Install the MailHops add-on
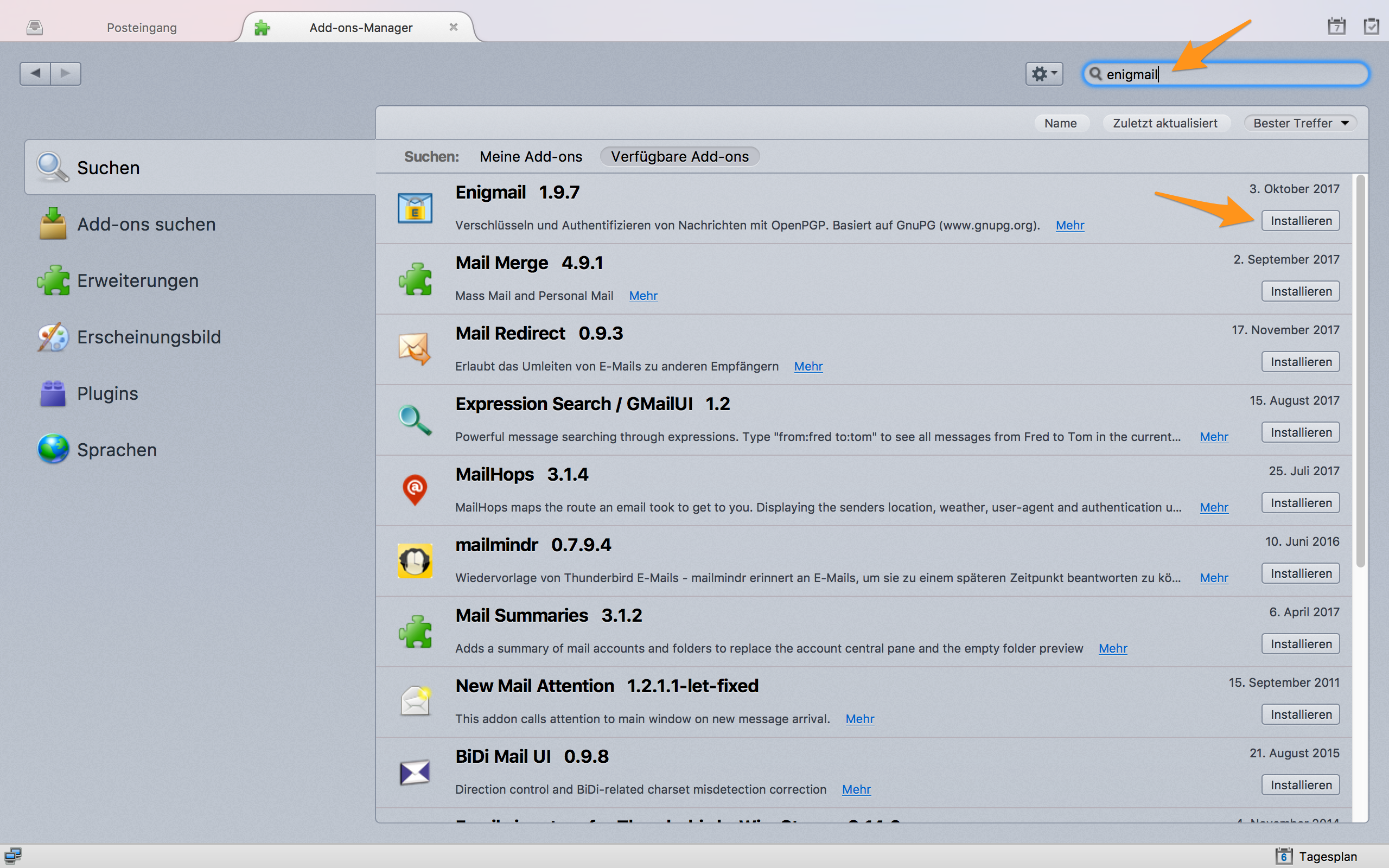 [x=1301, y=503]
